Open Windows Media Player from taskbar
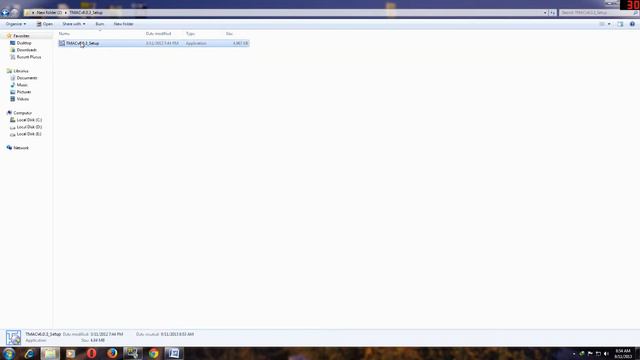The height and width of the screenshot is (360, 640). pyautogui.click(x=71, y=353)
